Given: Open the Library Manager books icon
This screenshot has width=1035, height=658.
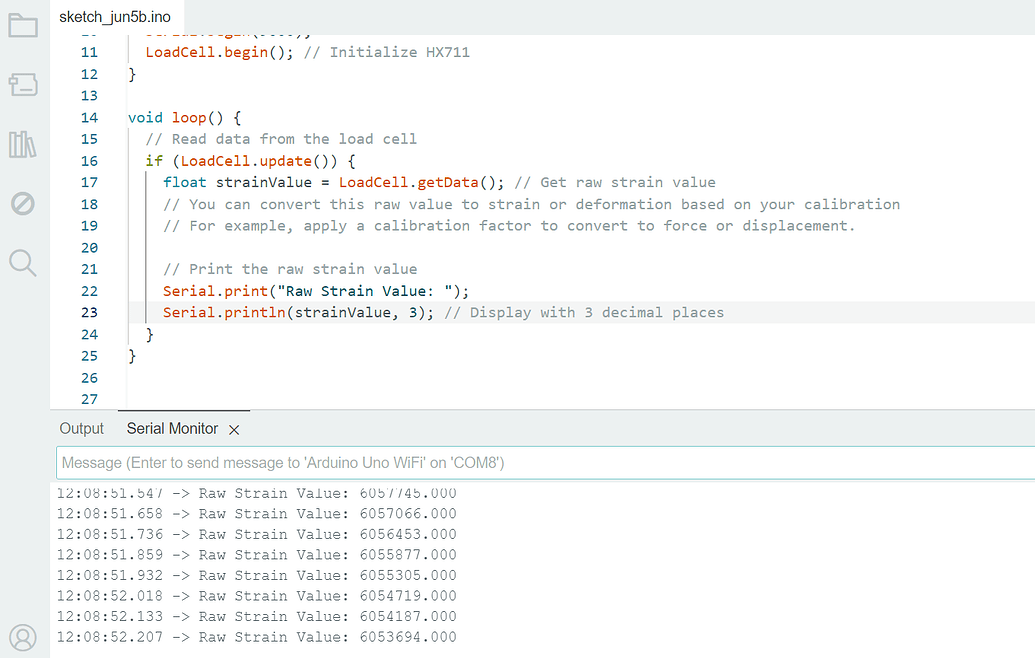Looking at the screenshot, I should tap(22, 144).
